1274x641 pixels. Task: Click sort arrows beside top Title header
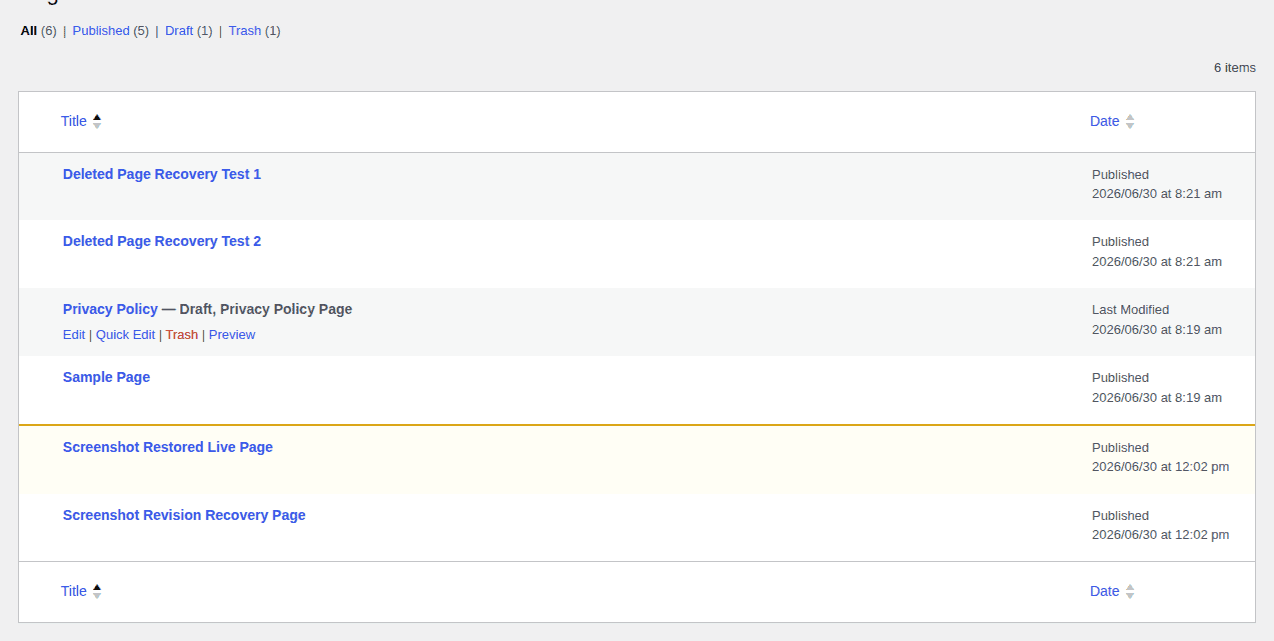point(97,121)
